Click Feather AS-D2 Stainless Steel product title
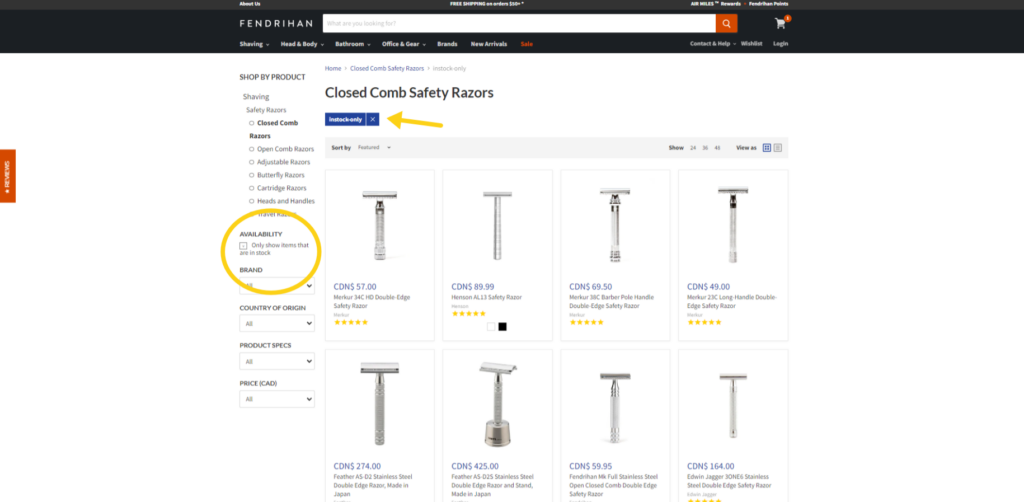This screenshot has width=1024, height=502. (x=373, y=485)
